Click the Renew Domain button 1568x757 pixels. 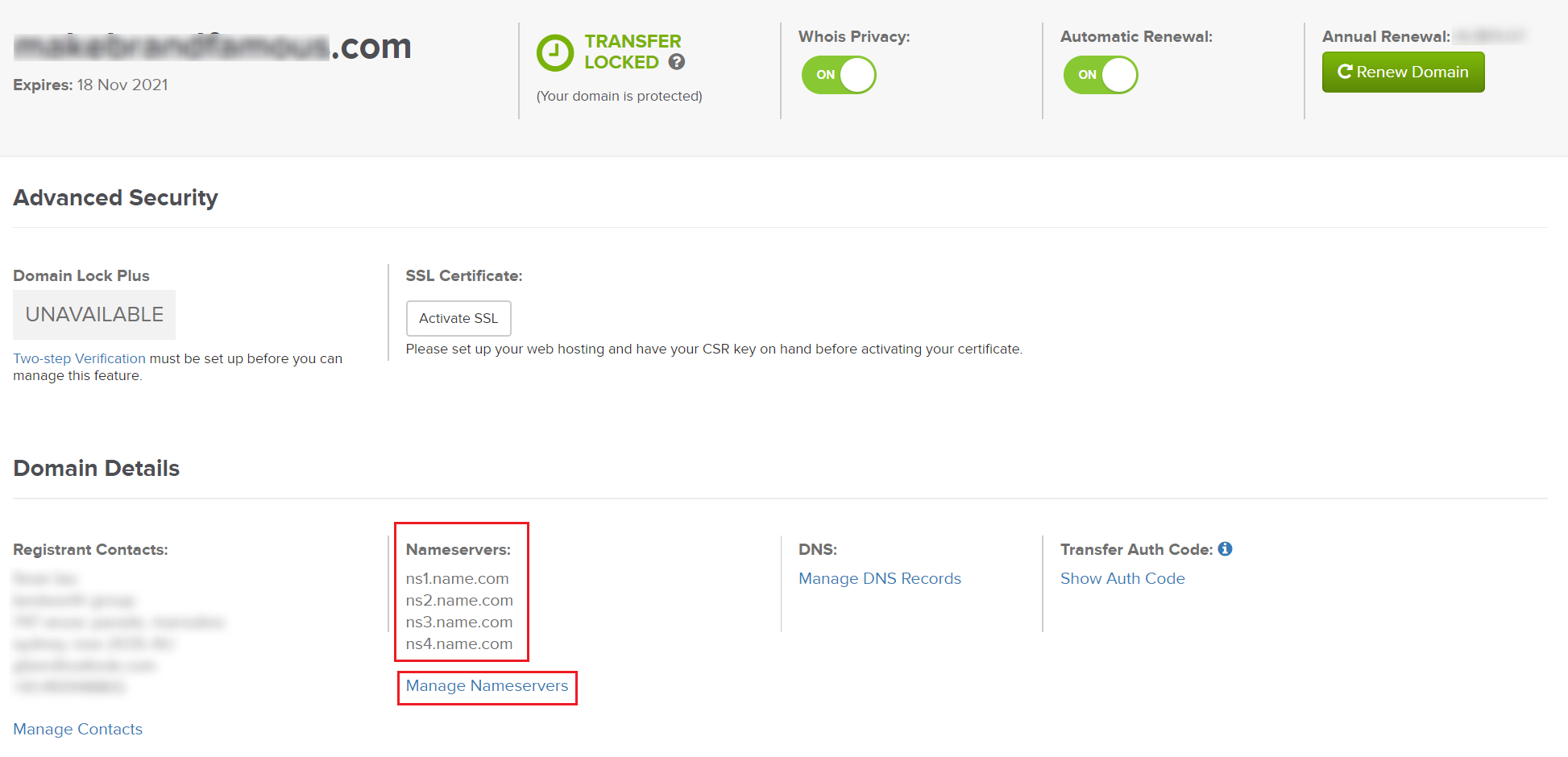[1403, 72]
